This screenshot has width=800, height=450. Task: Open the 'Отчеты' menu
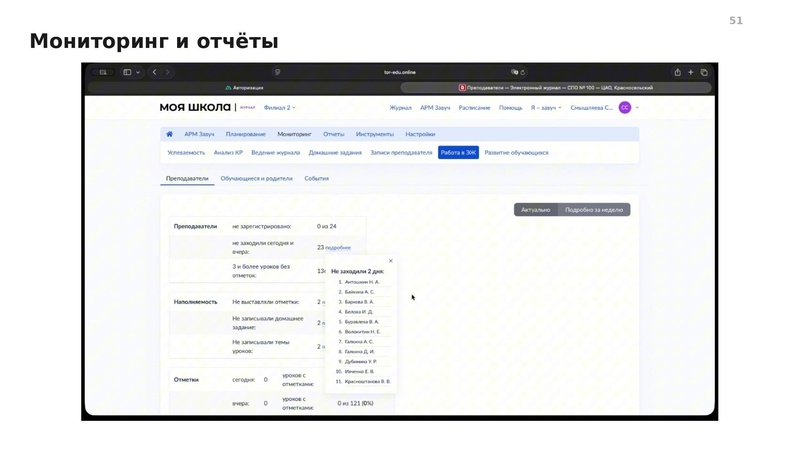334,134
